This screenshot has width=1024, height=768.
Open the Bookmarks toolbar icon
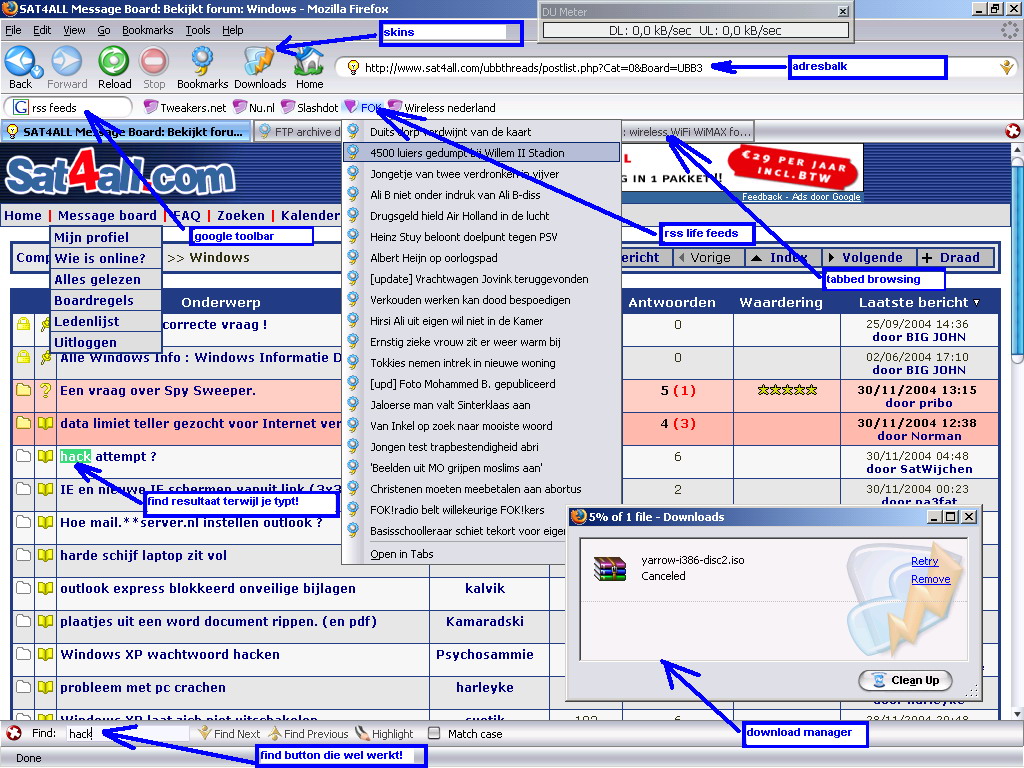tap(202, 62)
